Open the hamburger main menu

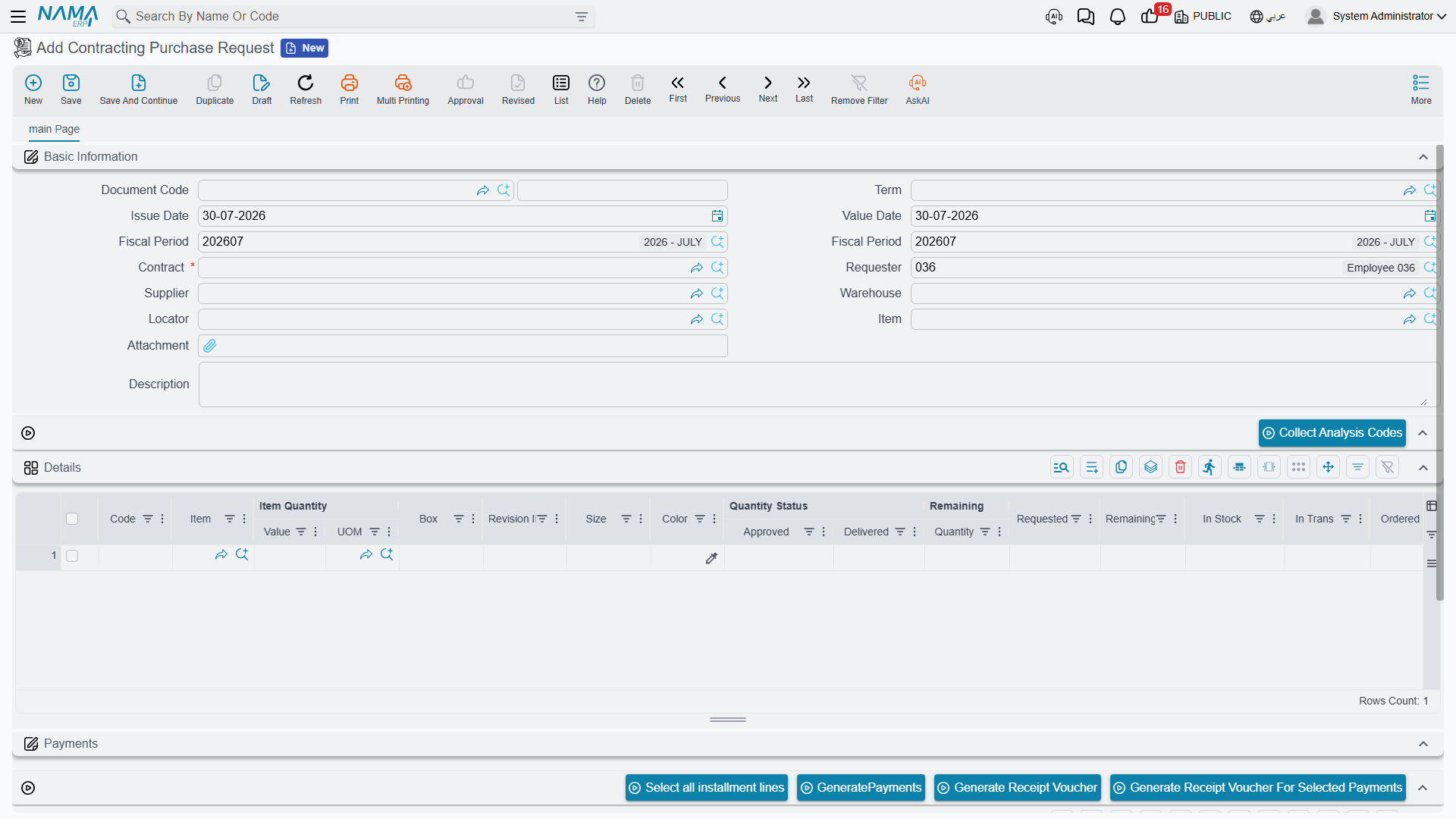point(18,16)
